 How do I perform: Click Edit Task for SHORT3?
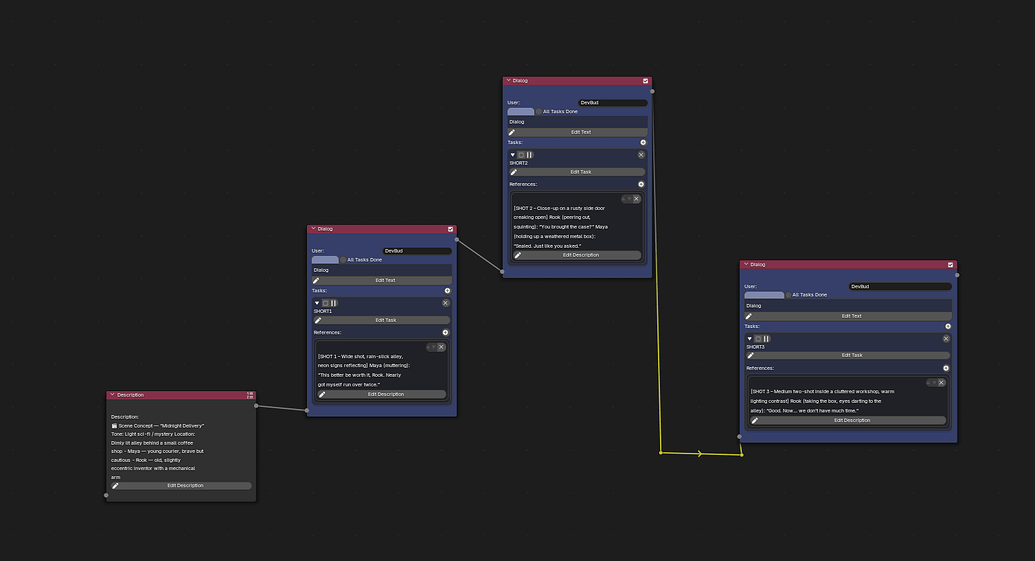(x=848, y=355)
